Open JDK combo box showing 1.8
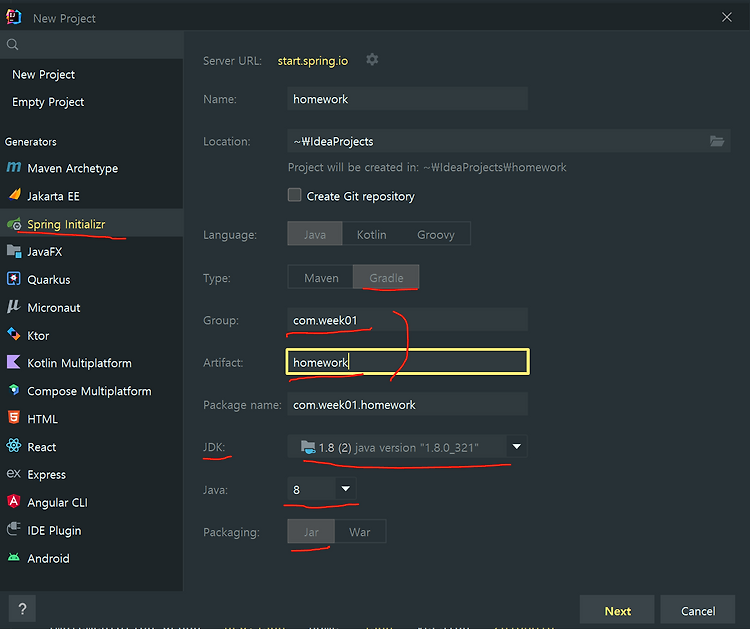 click(x=407, y=446)
